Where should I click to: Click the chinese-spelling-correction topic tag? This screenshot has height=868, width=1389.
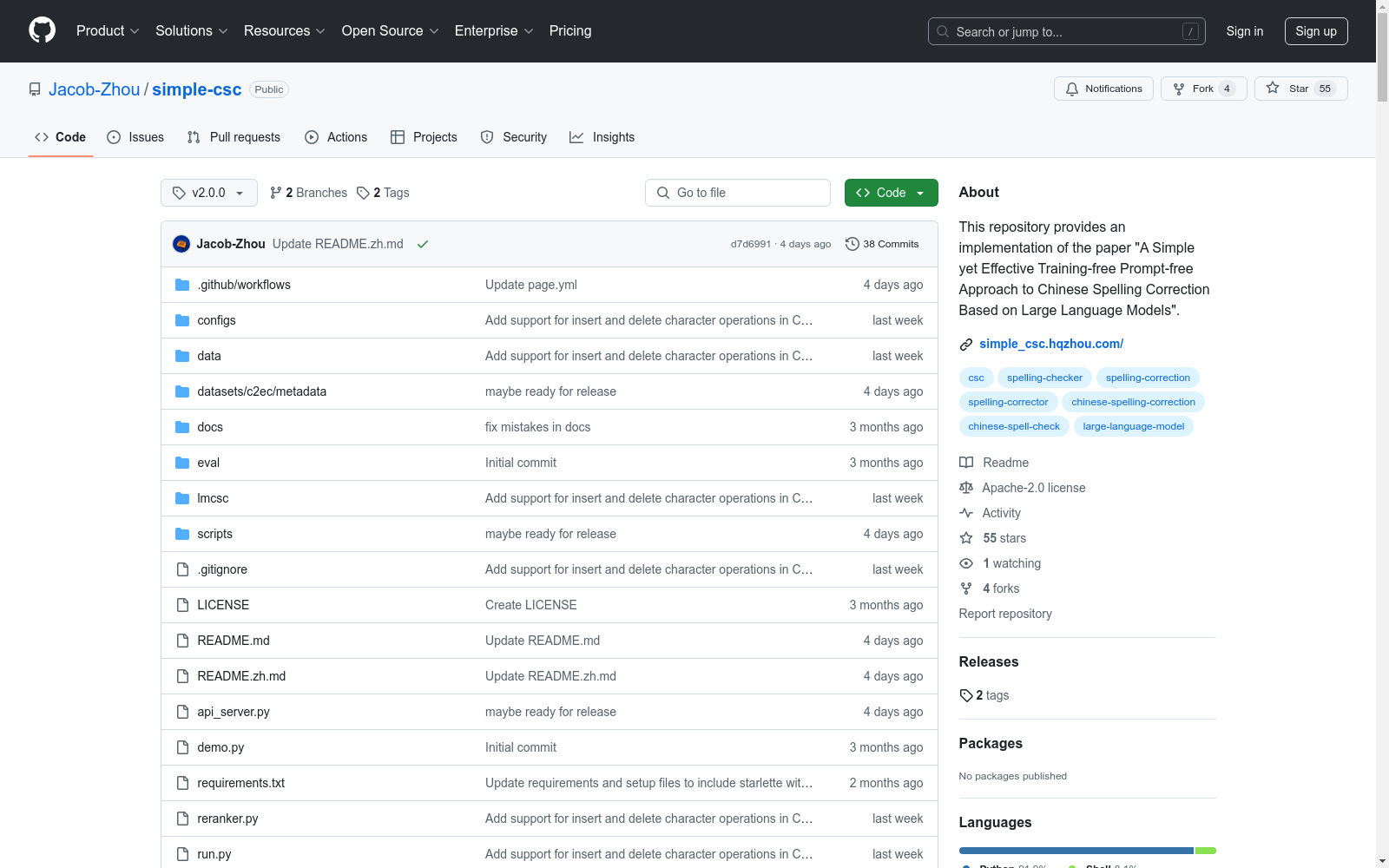click(x=1133, y=402)
